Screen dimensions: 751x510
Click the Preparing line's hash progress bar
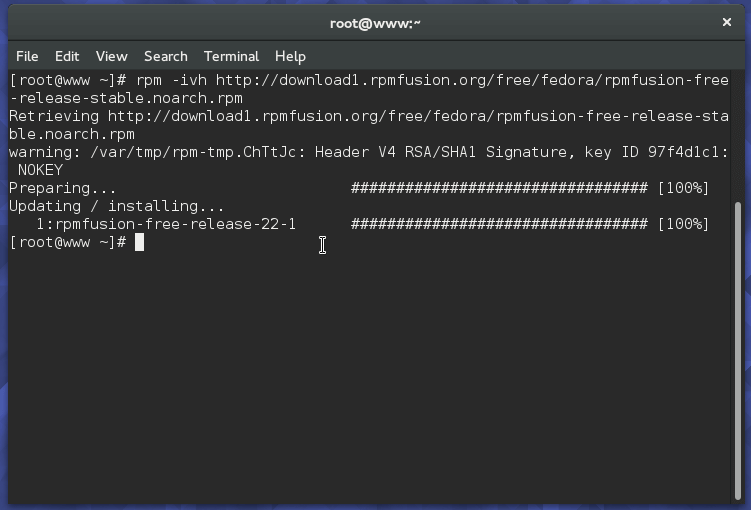click(x=499, y=188)
